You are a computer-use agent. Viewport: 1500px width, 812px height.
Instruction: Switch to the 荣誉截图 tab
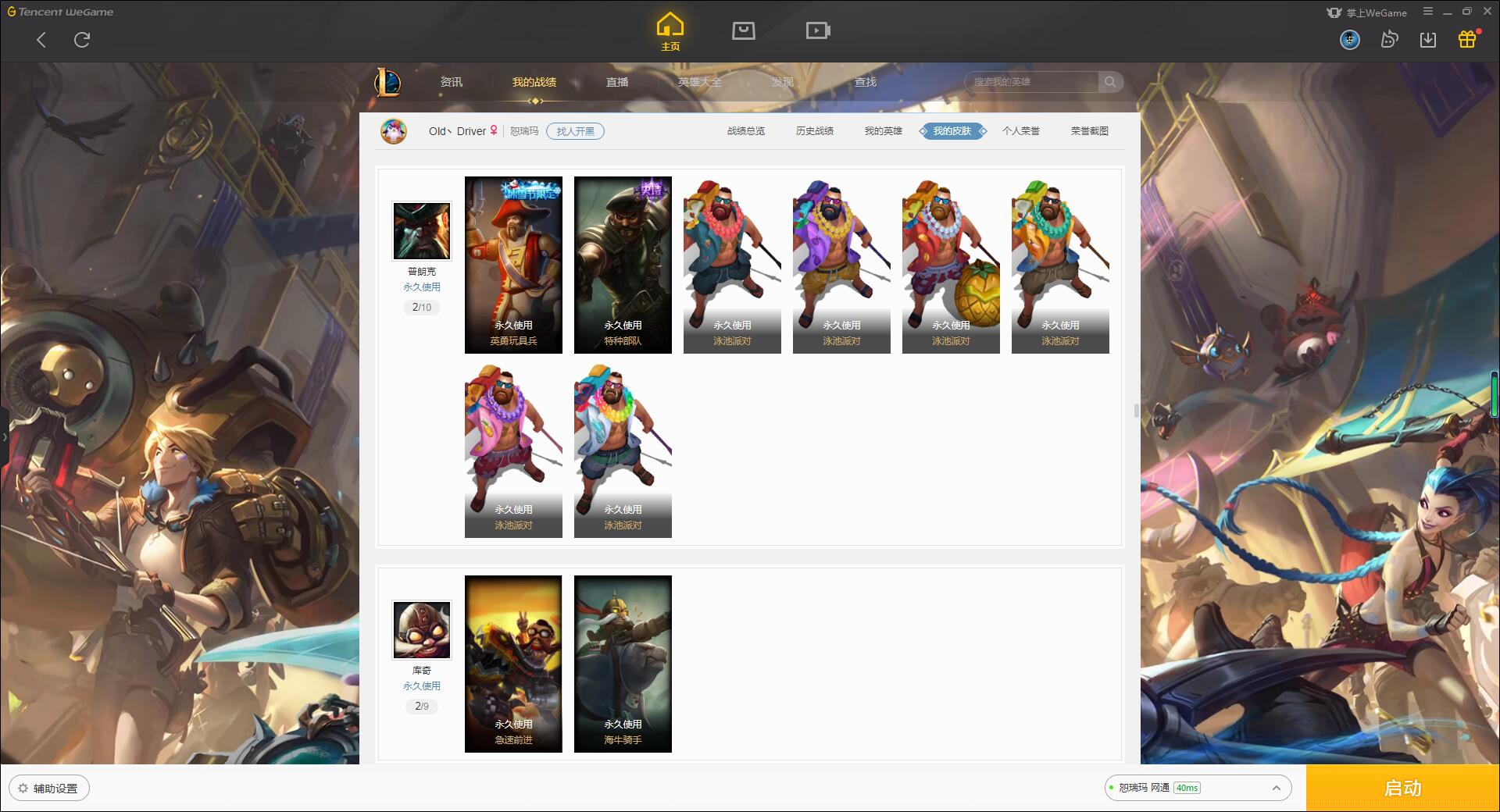pos(1090,131)
